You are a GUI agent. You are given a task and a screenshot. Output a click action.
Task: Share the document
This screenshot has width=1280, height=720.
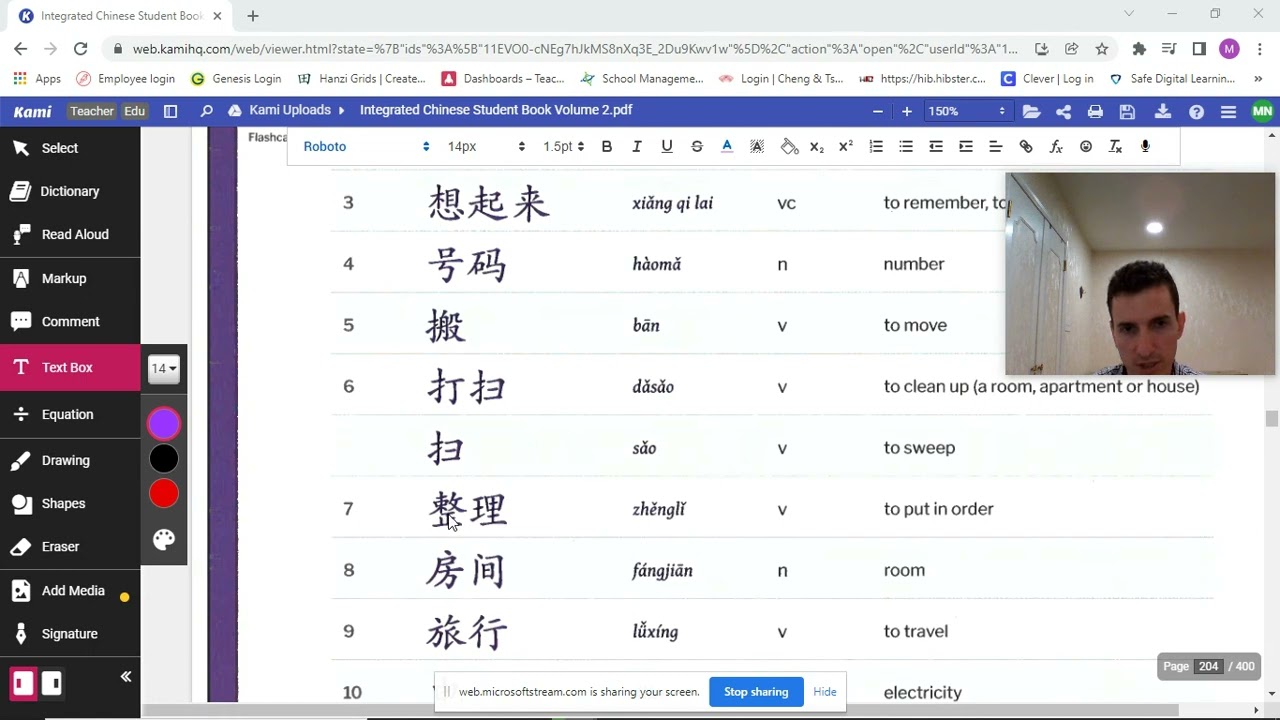(1063, 112)
